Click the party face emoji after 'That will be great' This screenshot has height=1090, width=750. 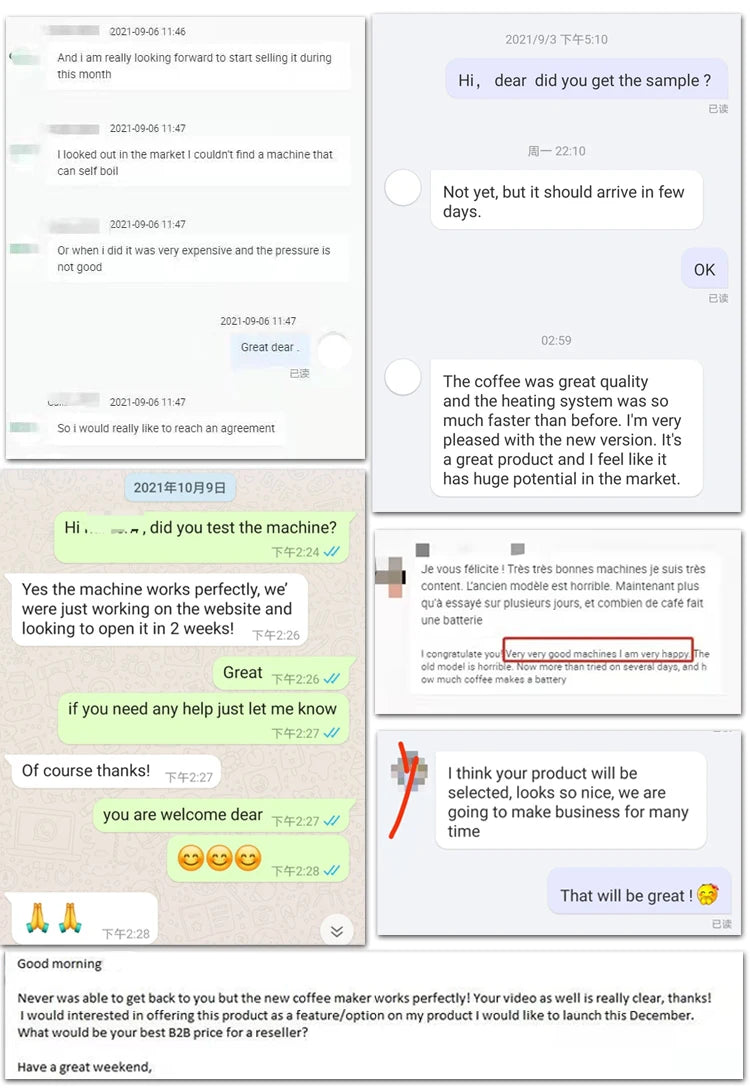tap(708, 894)
